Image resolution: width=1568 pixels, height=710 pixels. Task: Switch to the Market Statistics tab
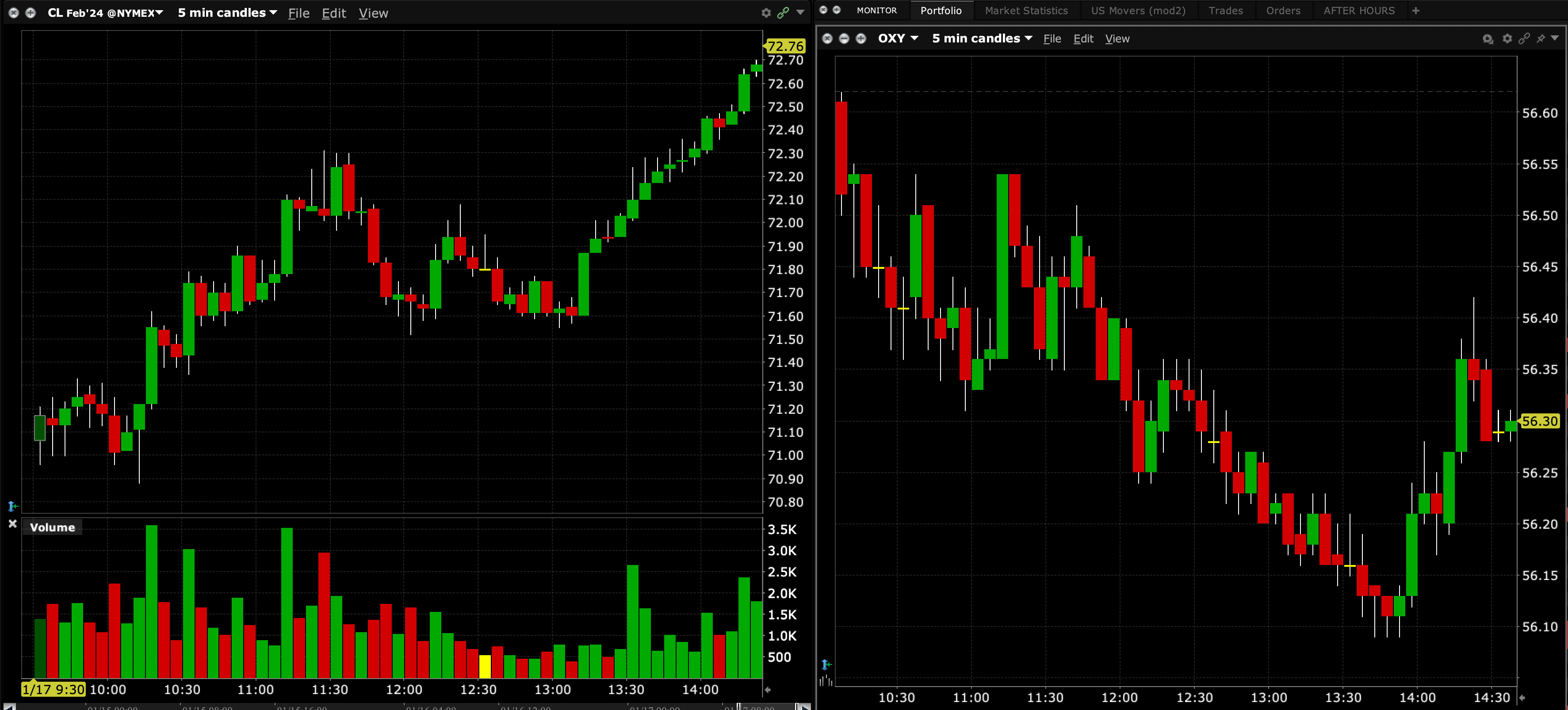click(1025, 10)
